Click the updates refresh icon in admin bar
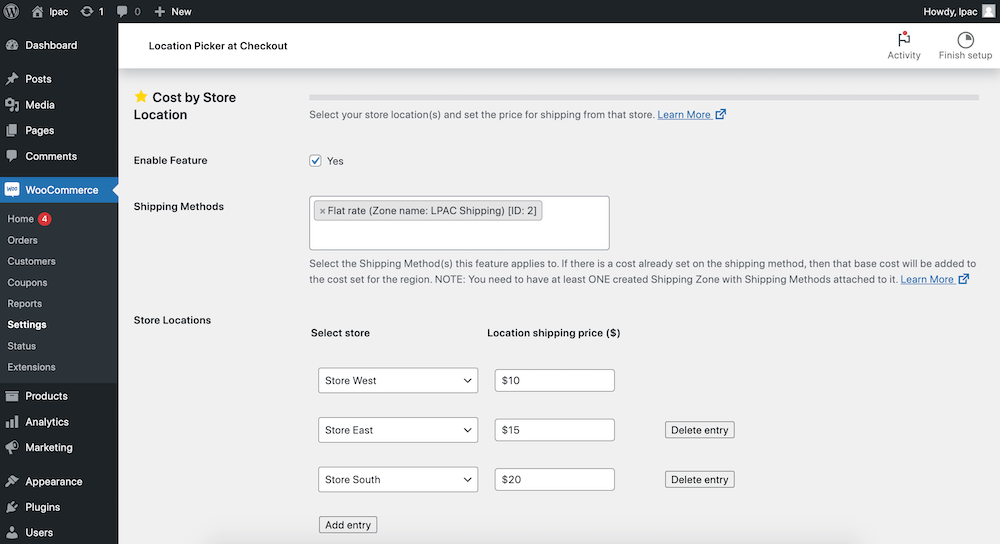The height and width of the screenshot is (544, 1000). pos(87,11)
